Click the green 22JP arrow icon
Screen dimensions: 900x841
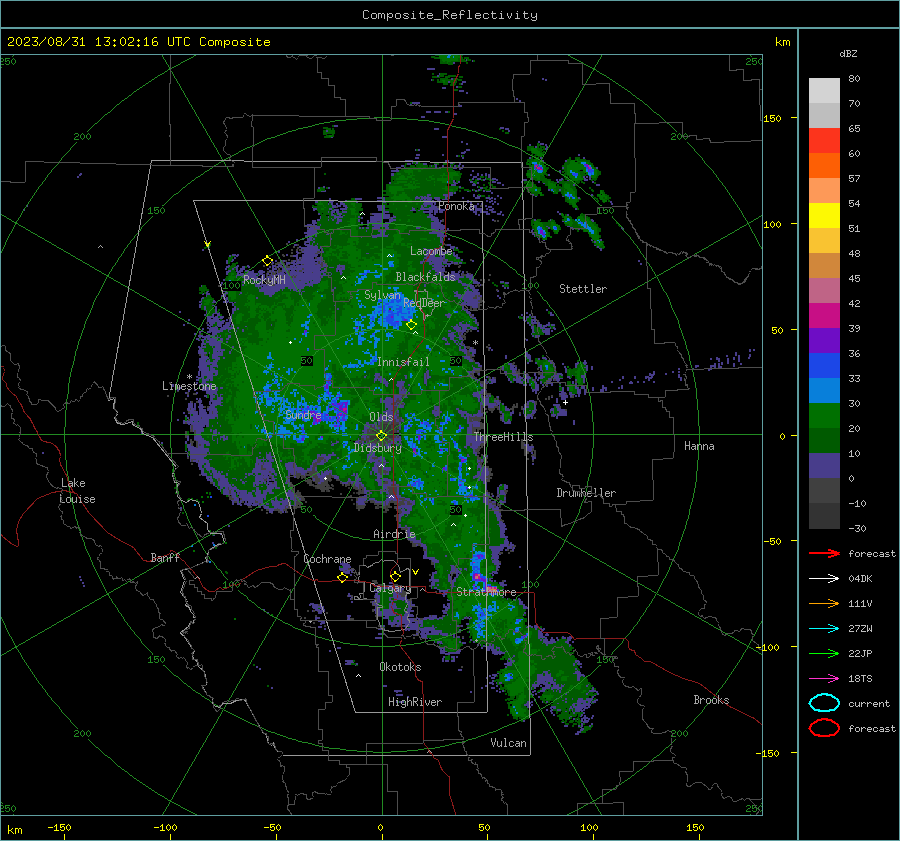[824, 653]
